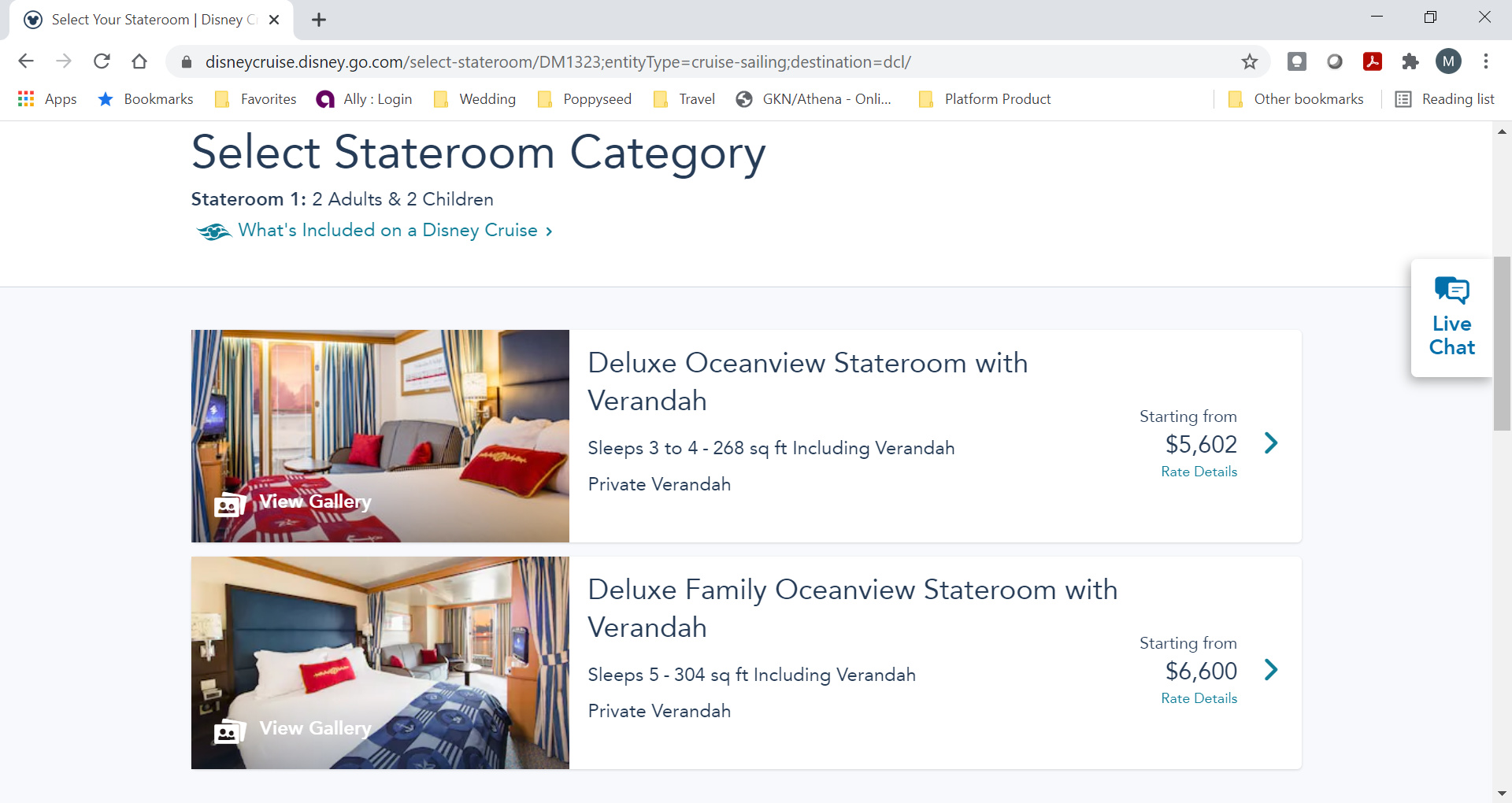Click the page's vertical scrollbar thumb
This screenshot has width=1512, height=803.
[1502, 343]
